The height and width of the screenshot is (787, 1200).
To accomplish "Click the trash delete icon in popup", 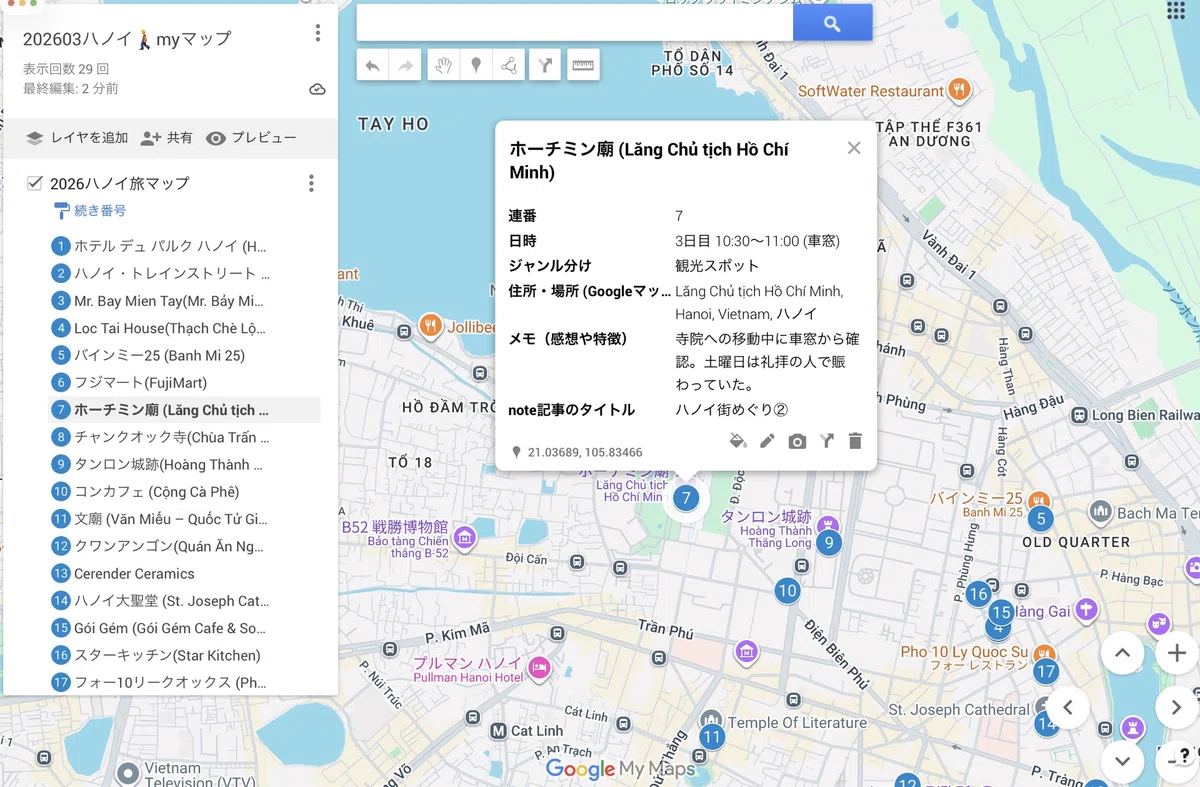I will [x=855, y=441].
